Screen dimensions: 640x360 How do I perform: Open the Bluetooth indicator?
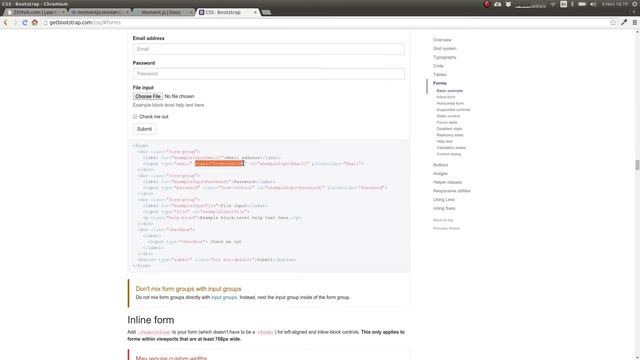[x=572, y=4]
